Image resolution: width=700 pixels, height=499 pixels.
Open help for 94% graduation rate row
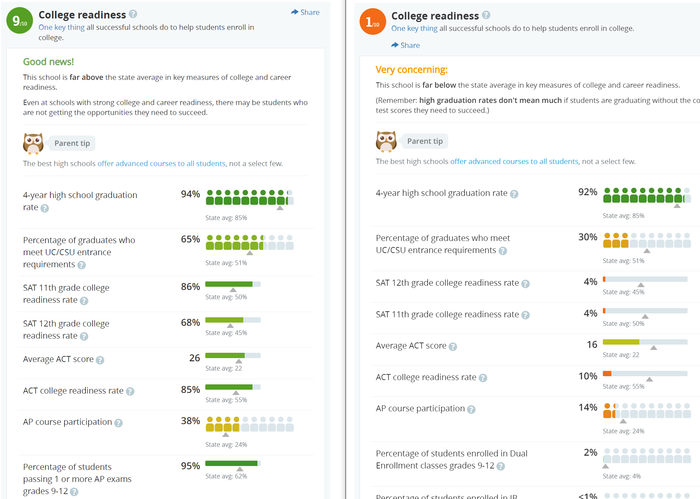tap(45, 208)
